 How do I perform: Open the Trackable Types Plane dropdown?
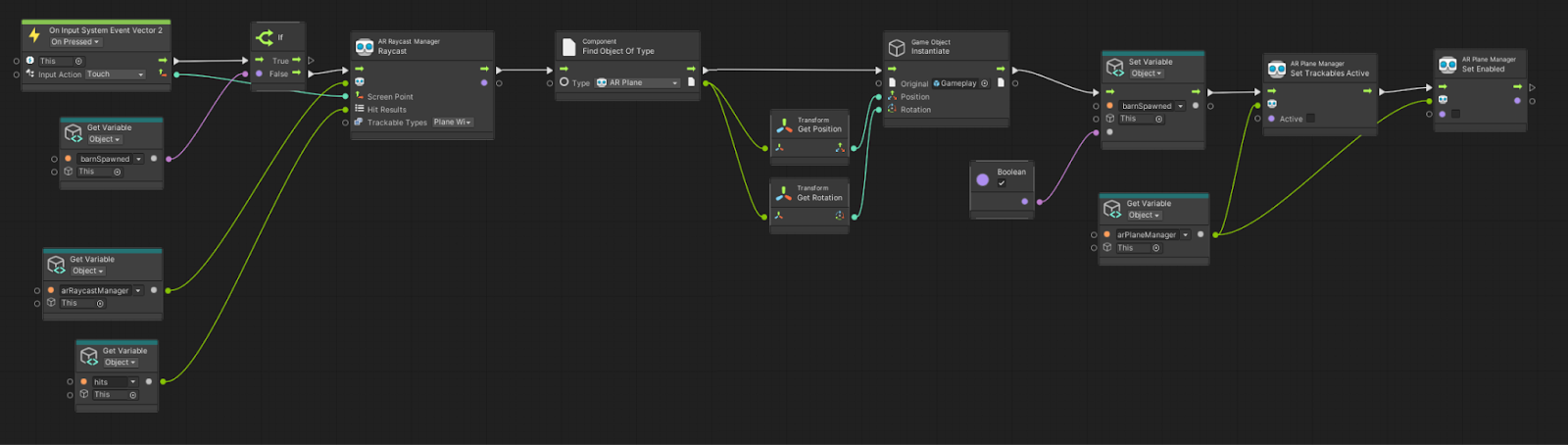[x=453, y=123]
